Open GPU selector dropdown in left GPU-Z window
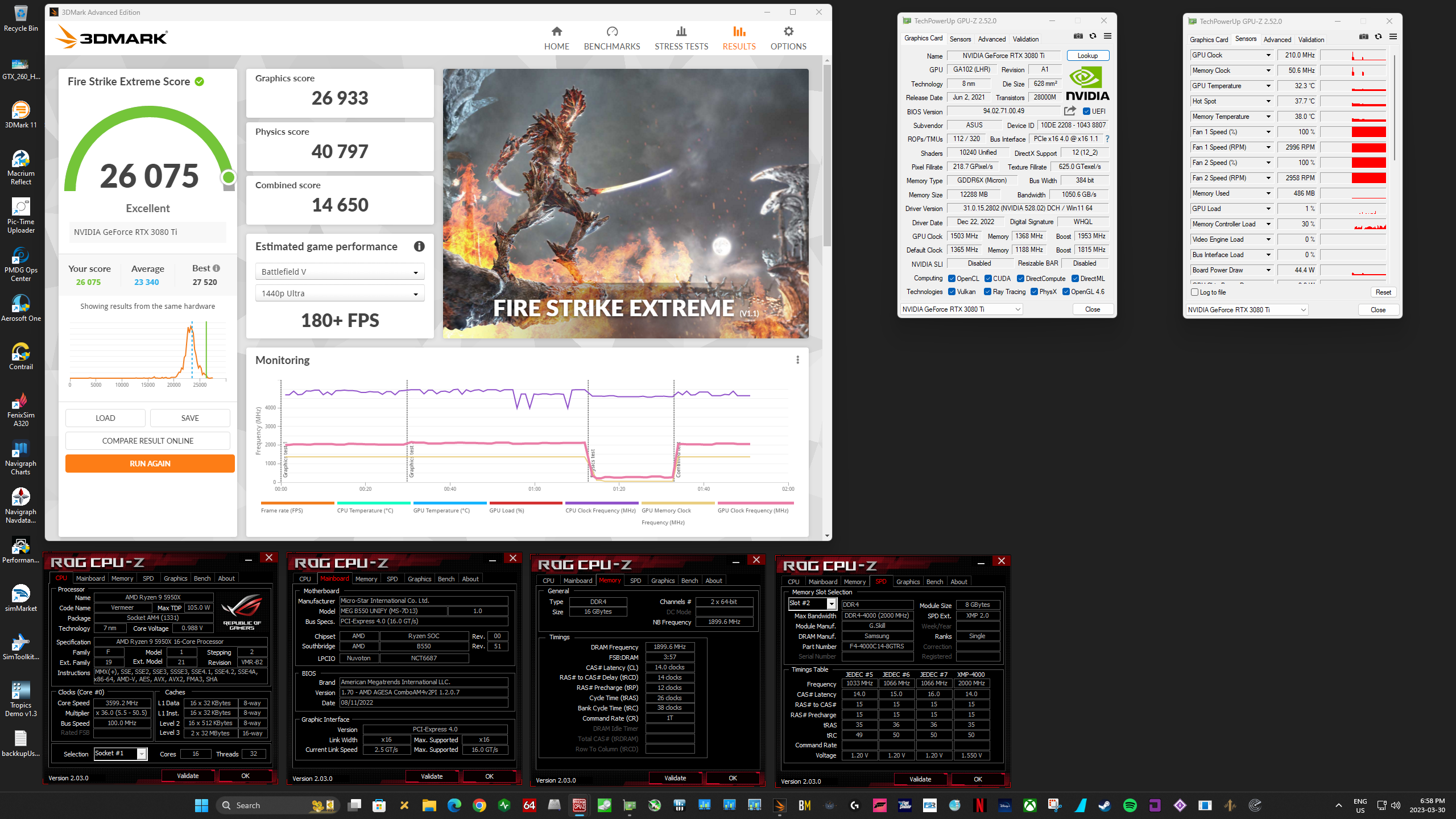 click(961, 309)
